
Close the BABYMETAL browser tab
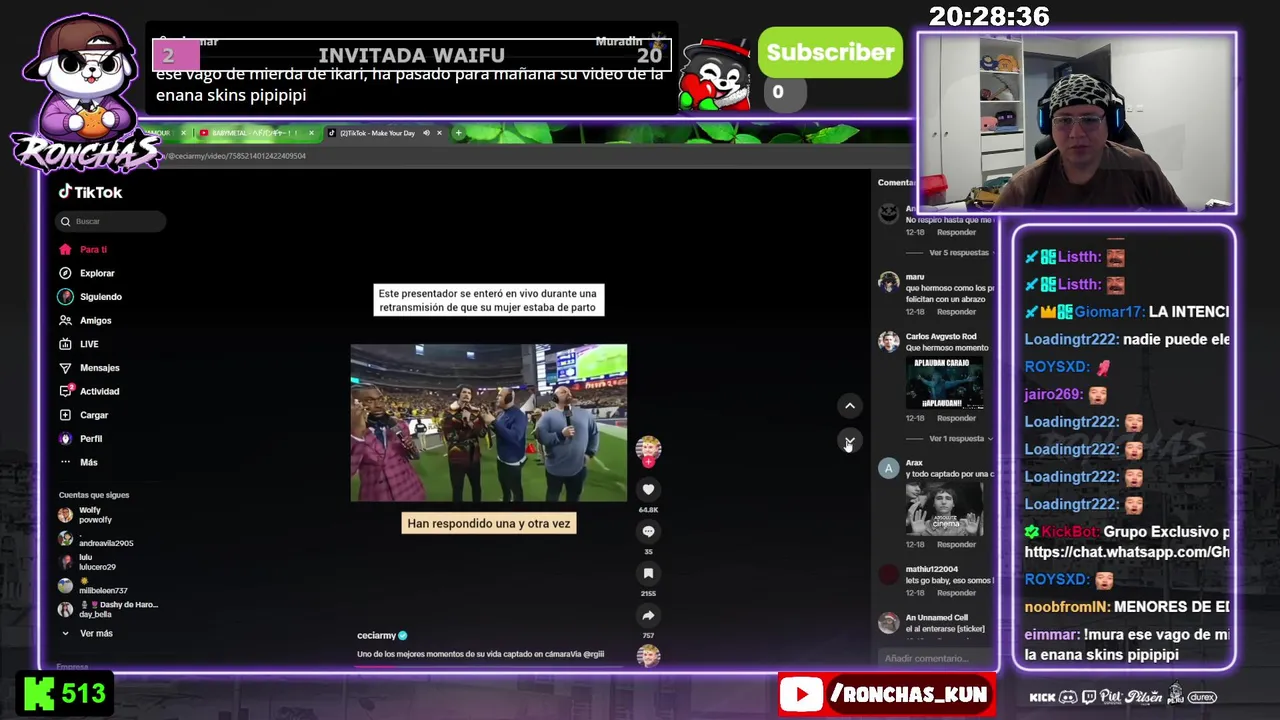coord(311,133)
